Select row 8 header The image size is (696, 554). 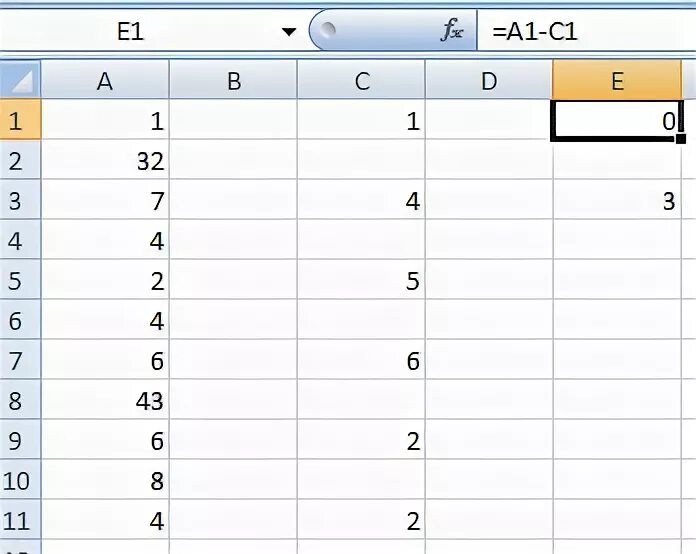tap(20, 400)
